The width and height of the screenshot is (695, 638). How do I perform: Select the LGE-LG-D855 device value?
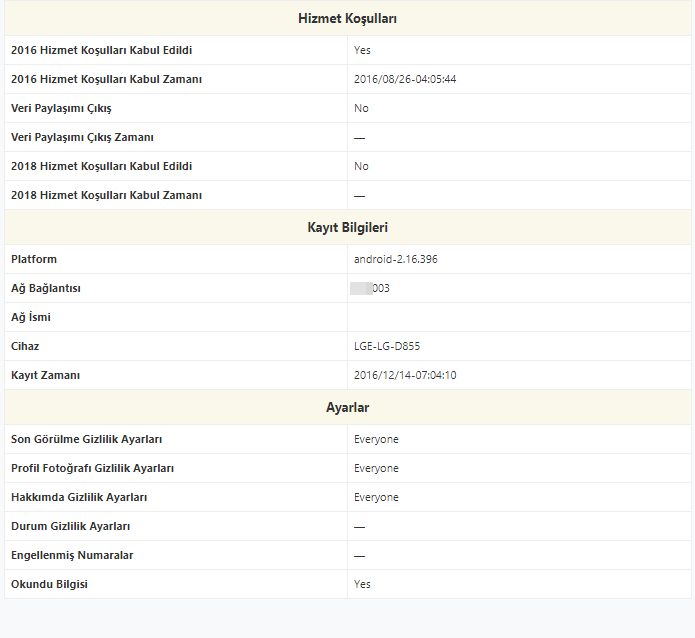(387, 346)
